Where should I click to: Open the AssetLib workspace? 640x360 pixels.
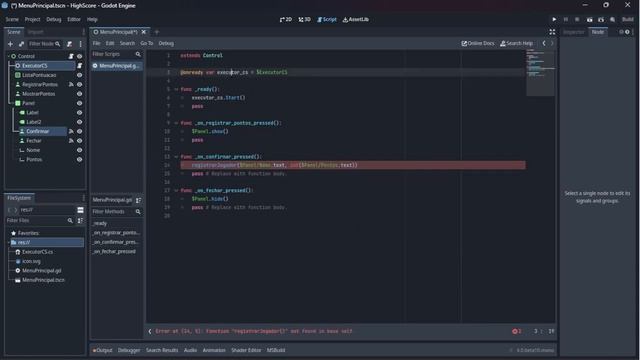coord(356,19)
